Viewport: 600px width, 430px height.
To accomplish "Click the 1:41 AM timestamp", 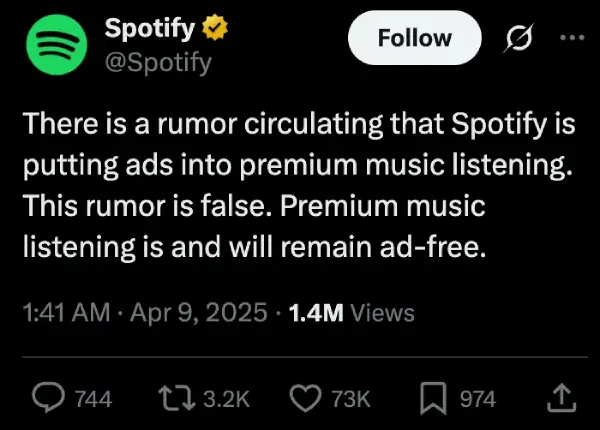I will [x=65, y=313].
